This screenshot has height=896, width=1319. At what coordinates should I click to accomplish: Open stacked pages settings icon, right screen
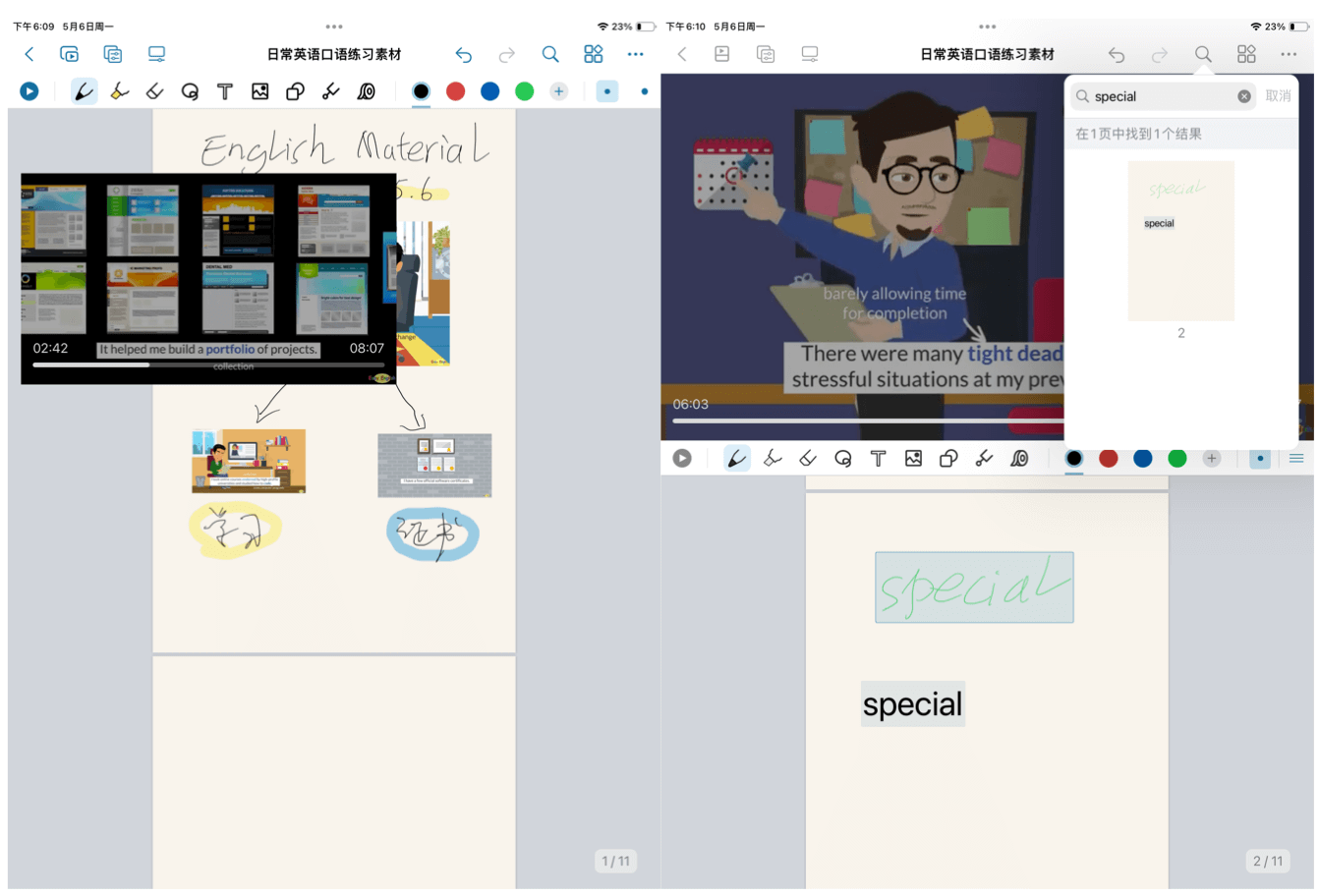pyautogui.click(x=766, y=54)
